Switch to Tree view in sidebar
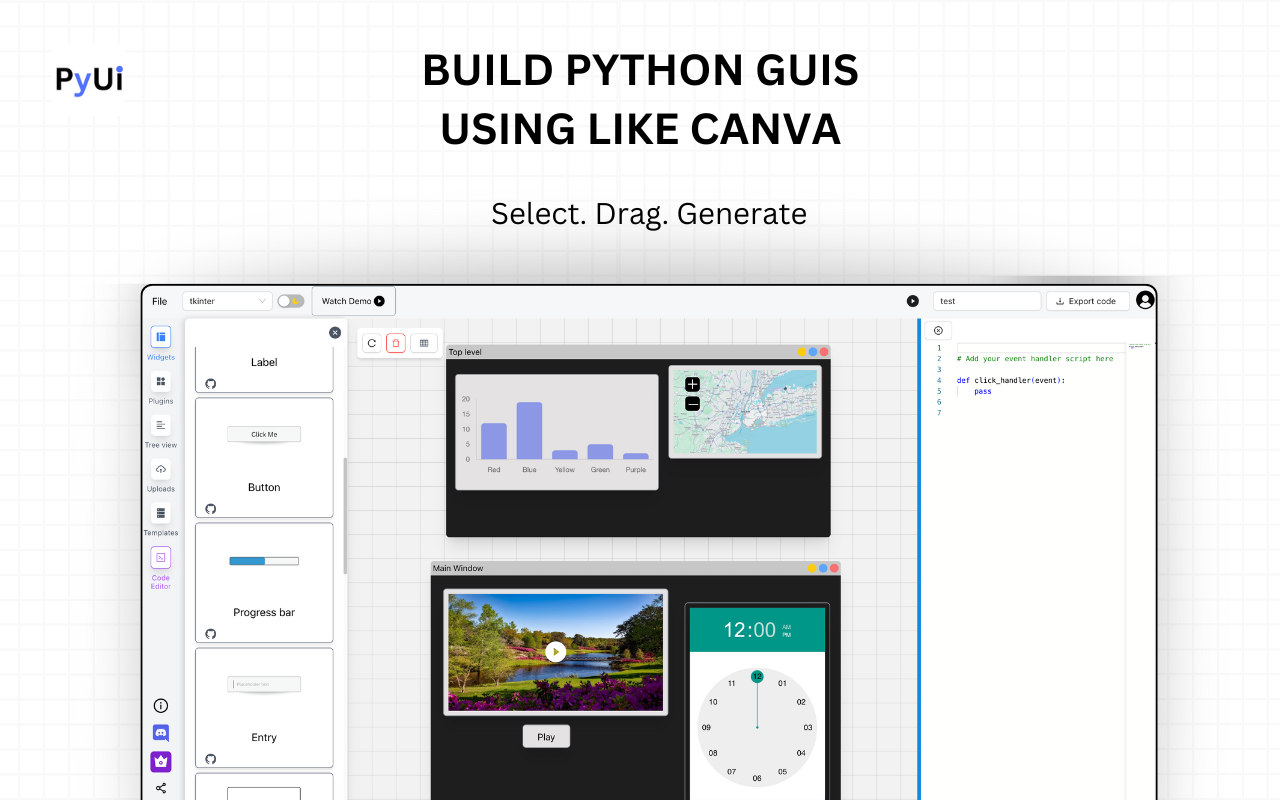The height and width of the screenshot is (800, 1280). tap(160, 431)
